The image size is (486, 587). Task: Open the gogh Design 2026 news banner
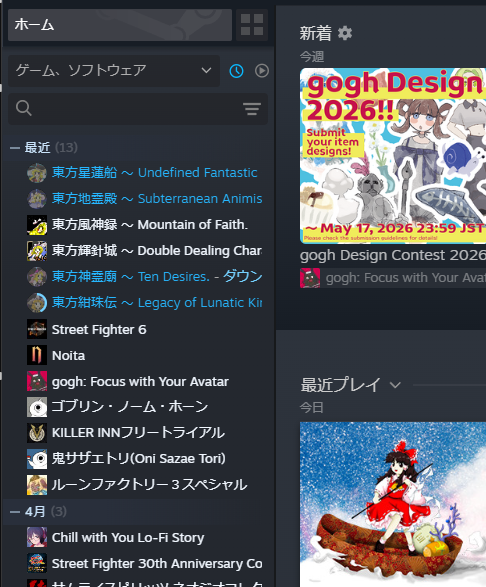[x=393, y=156]
